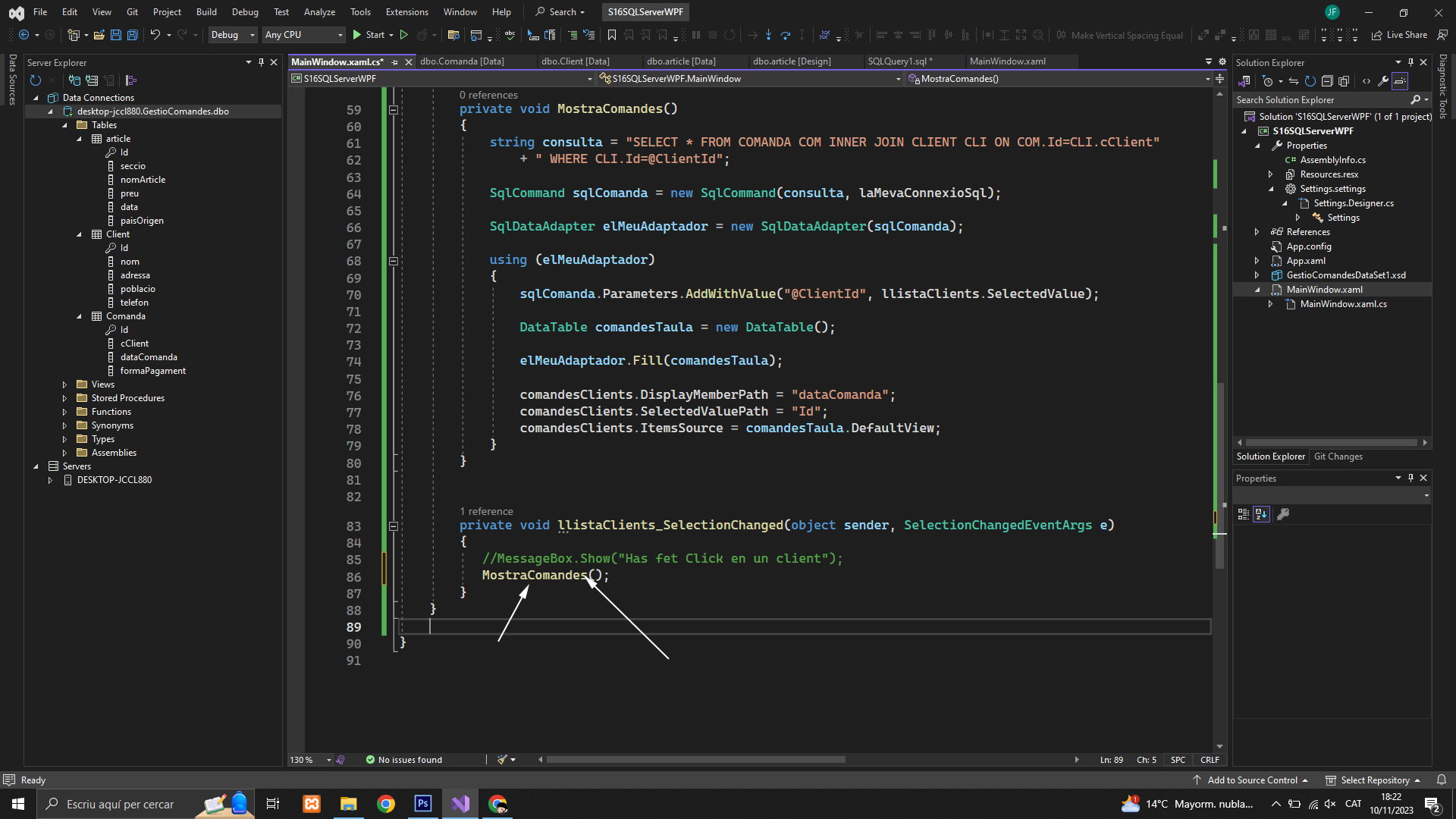
Task: Open Solution Explorer properties wrench icon
Action: (x=1383, y=81)
